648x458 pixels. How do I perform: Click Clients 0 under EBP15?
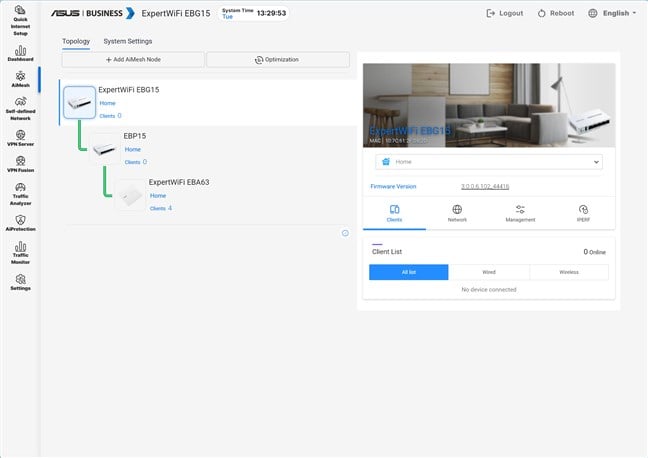136,162
